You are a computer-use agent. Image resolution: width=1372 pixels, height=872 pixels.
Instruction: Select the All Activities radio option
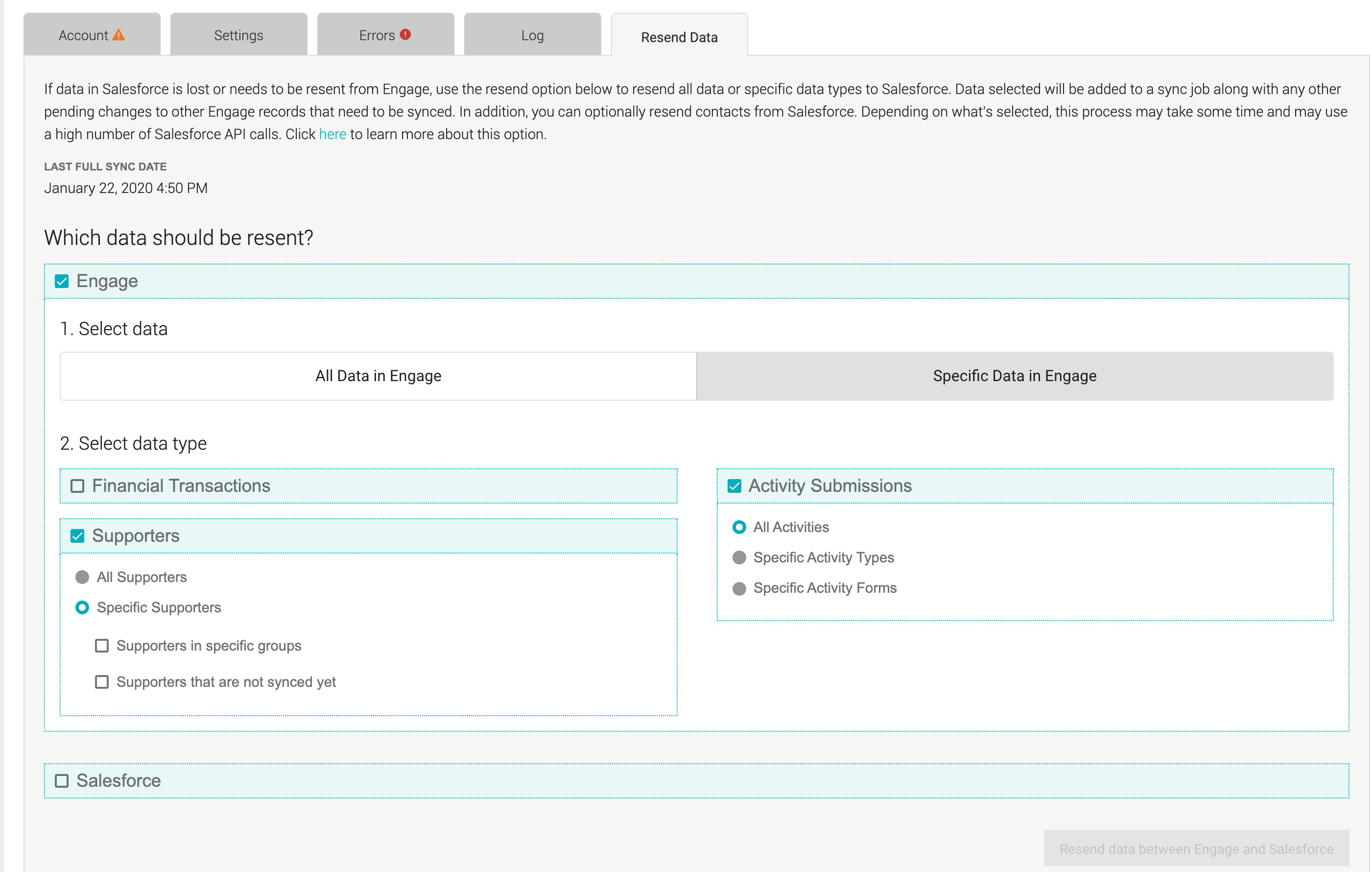click(739, 527)
